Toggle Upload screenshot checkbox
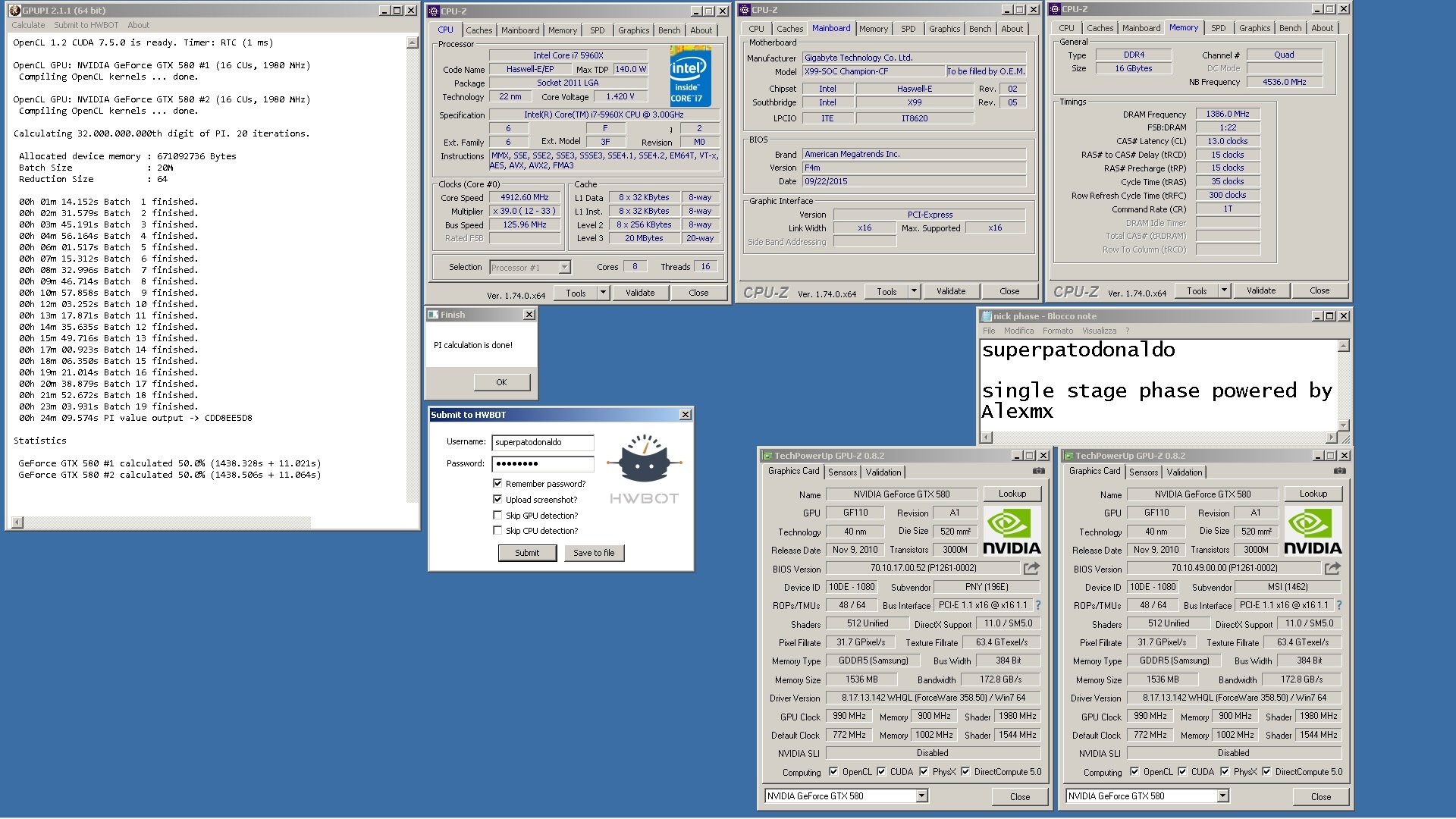 tap(497, 499)
